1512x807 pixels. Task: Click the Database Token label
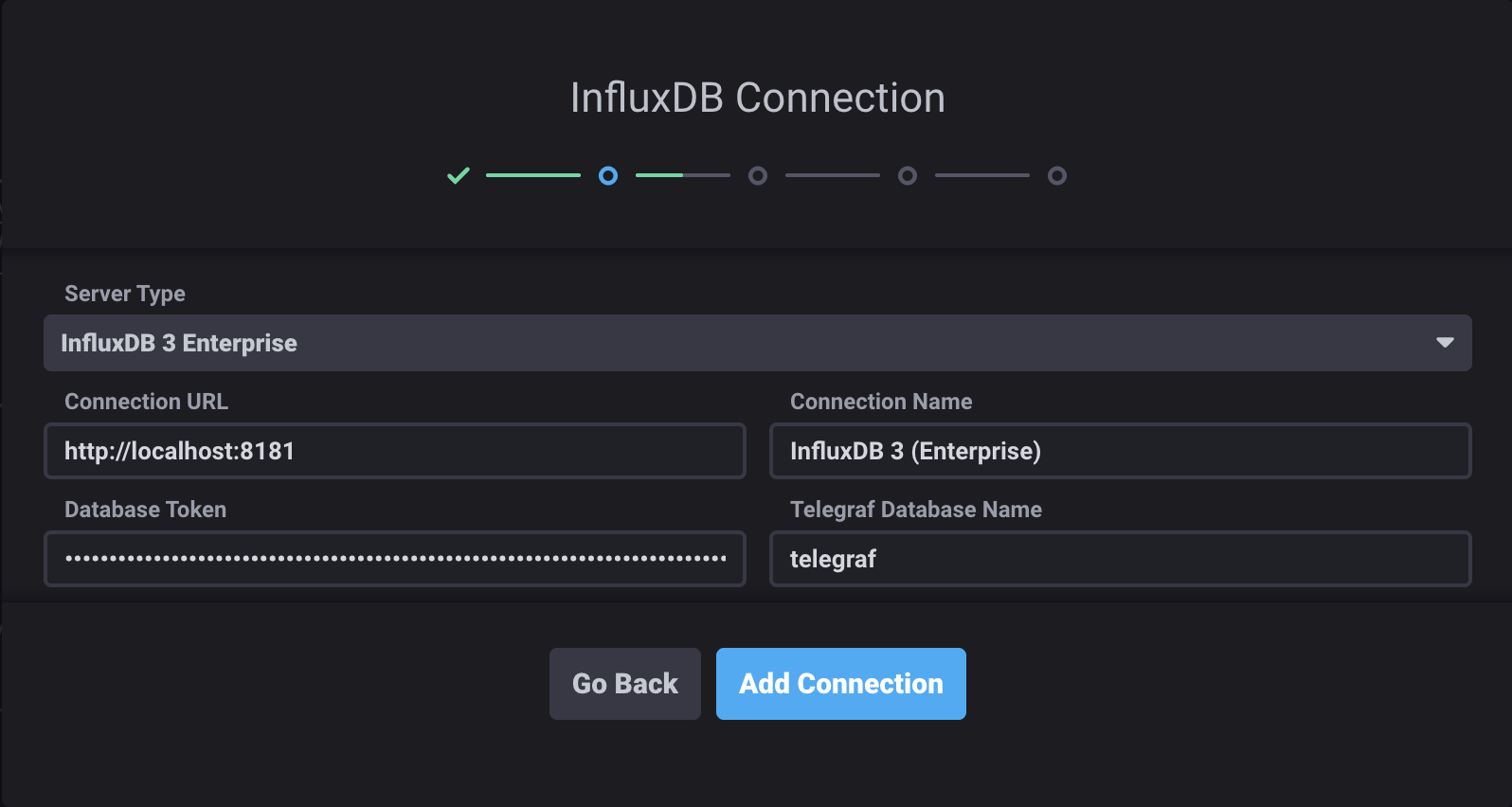click(145, 510)
